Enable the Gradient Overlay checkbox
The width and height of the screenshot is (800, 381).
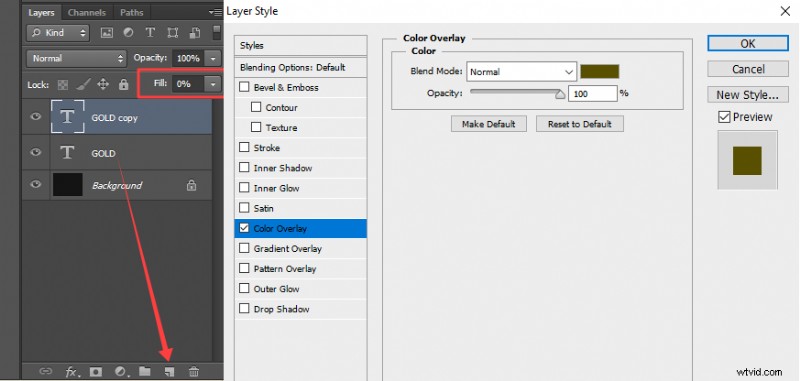[244, 248]
